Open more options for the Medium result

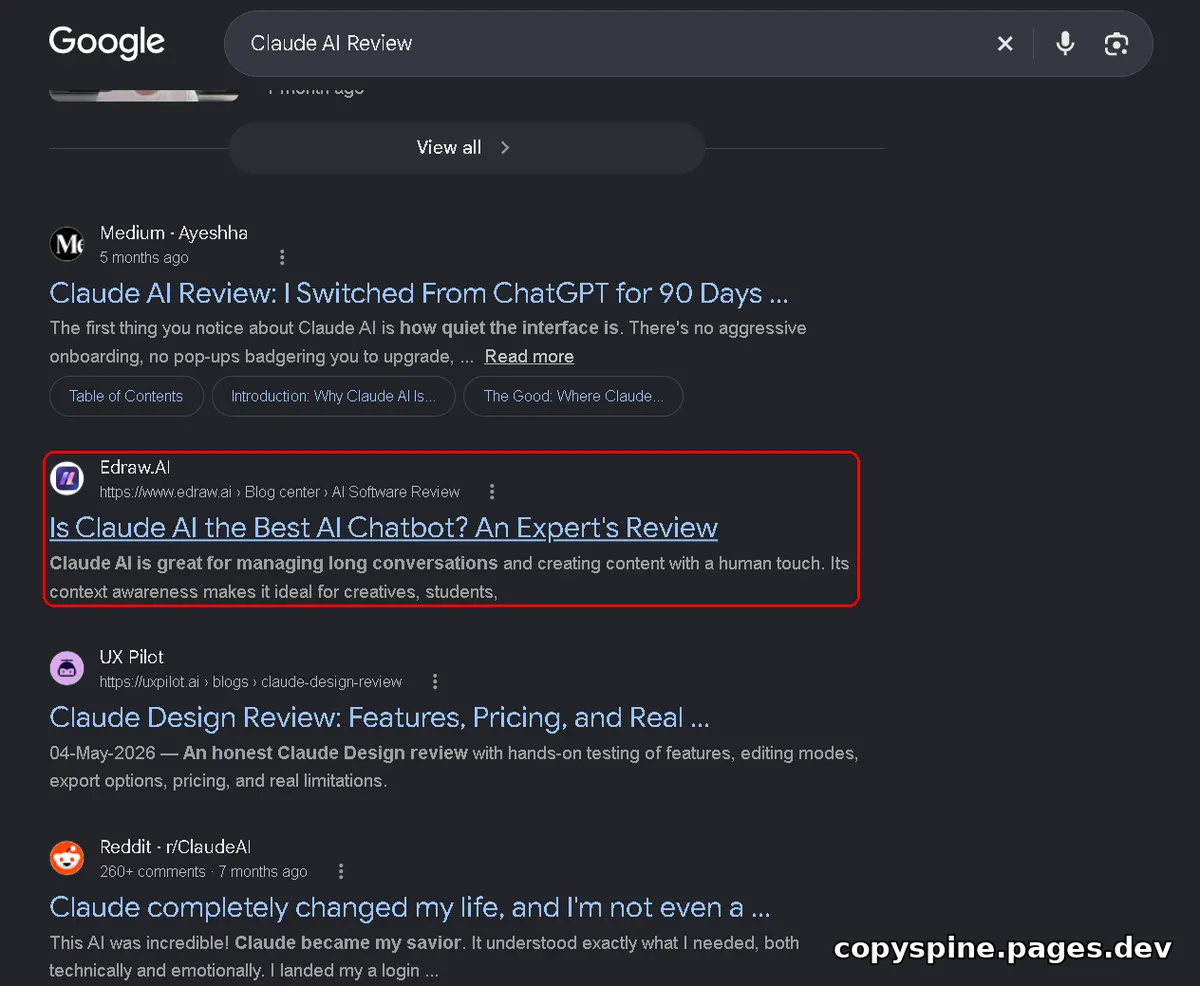pos(282,257)
